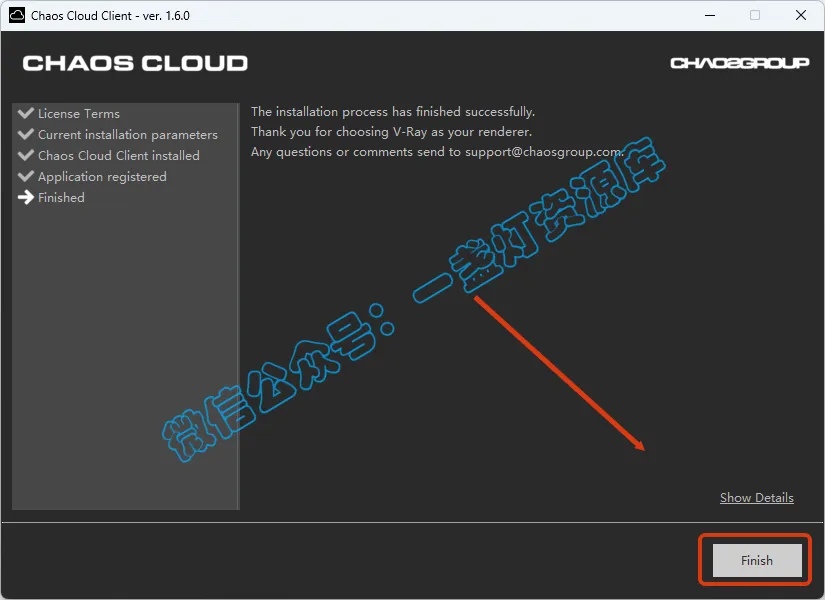Click the License Terms checkmark icon
The width and height of the screenshot is (825, 600).
click(26, 113)
